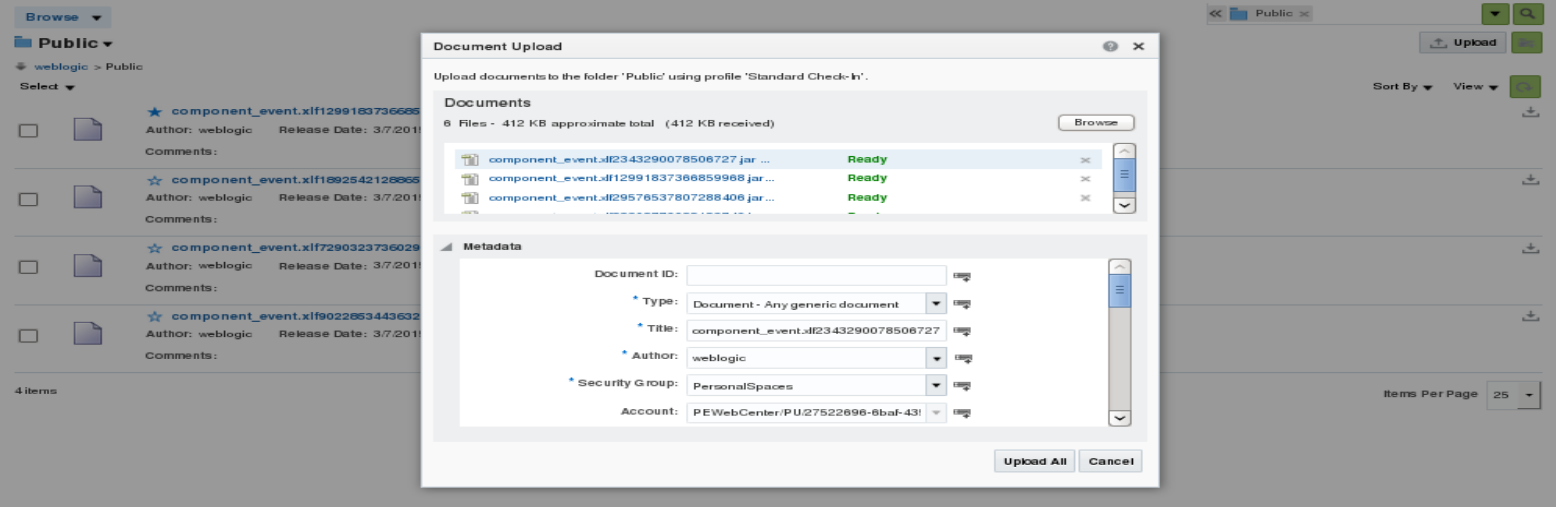
Task: Click Cancel in Document Upload dialog
Action: (1110, 461)
